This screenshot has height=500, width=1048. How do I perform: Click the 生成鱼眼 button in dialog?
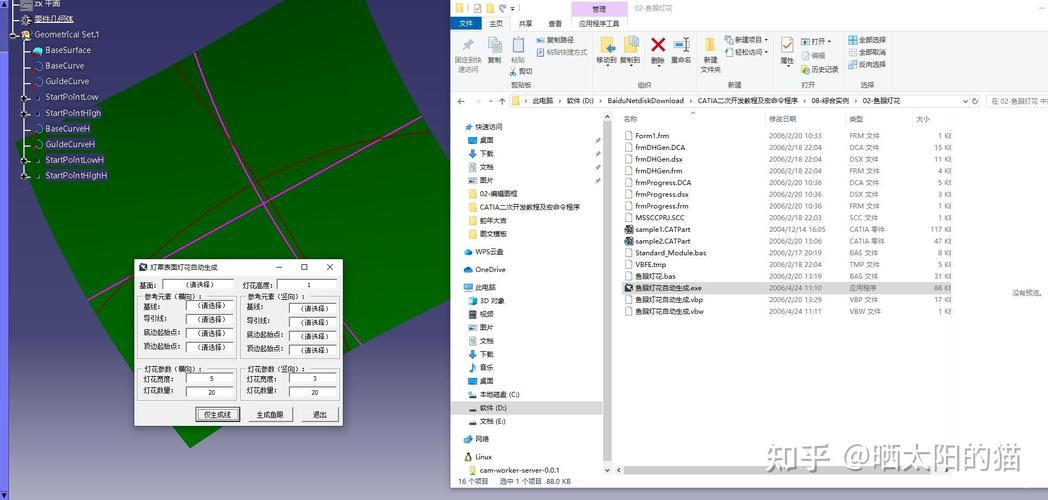pos(269,414)
